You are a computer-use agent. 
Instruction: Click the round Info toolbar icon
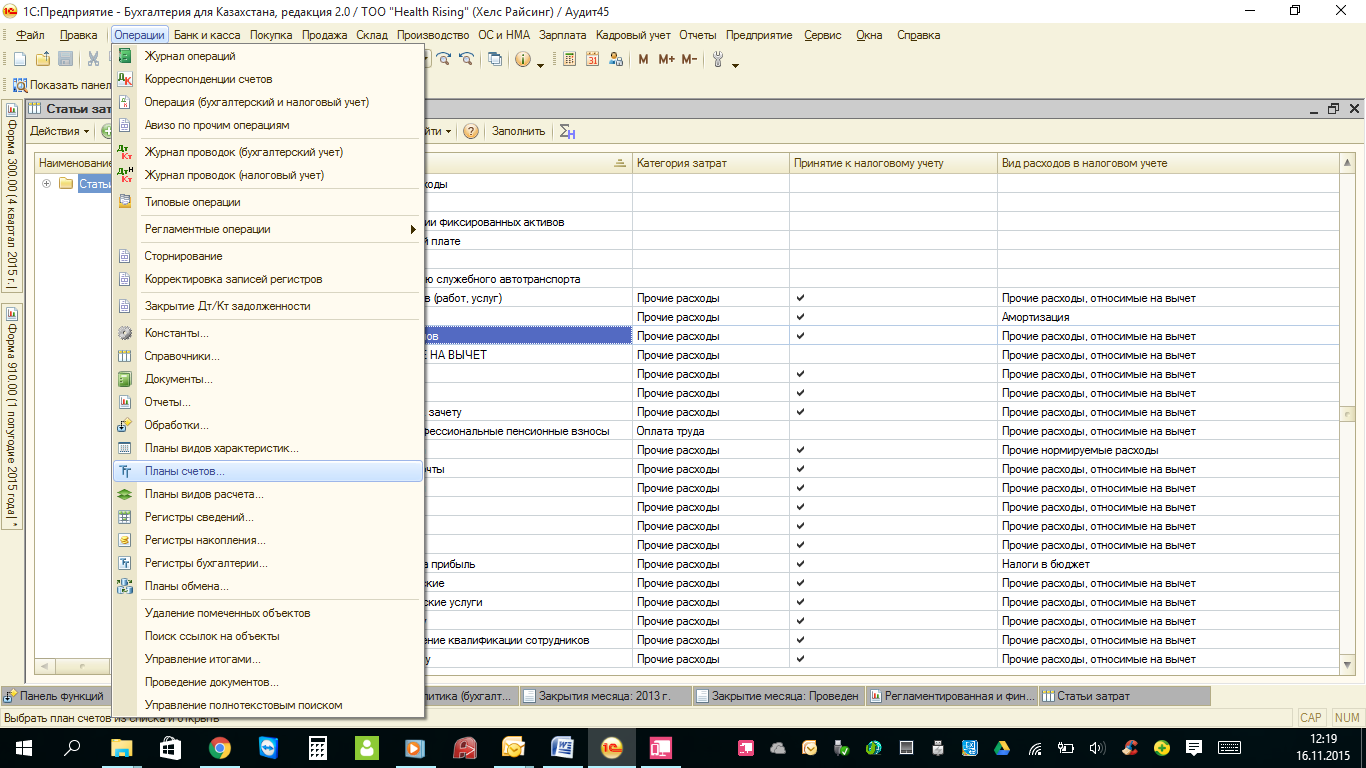coord(523,59)
